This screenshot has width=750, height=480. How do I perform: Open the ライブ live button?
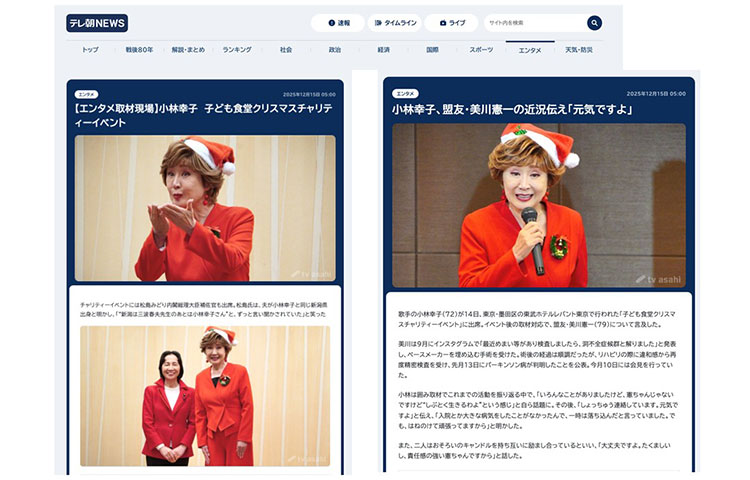point(451,23)
